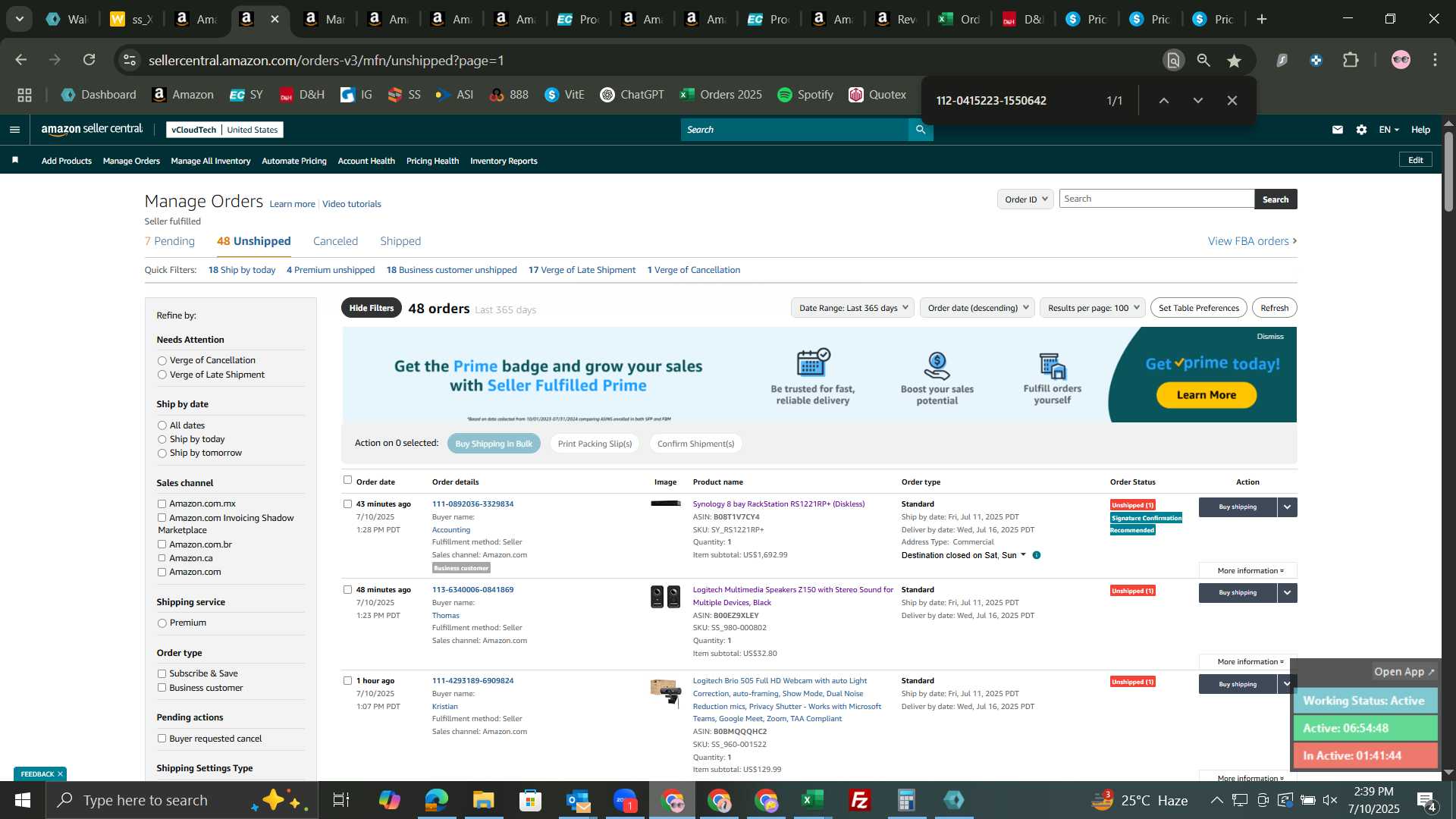
Task: Switch to the Canceled orders tab
Action: click(x=335, y=241)
